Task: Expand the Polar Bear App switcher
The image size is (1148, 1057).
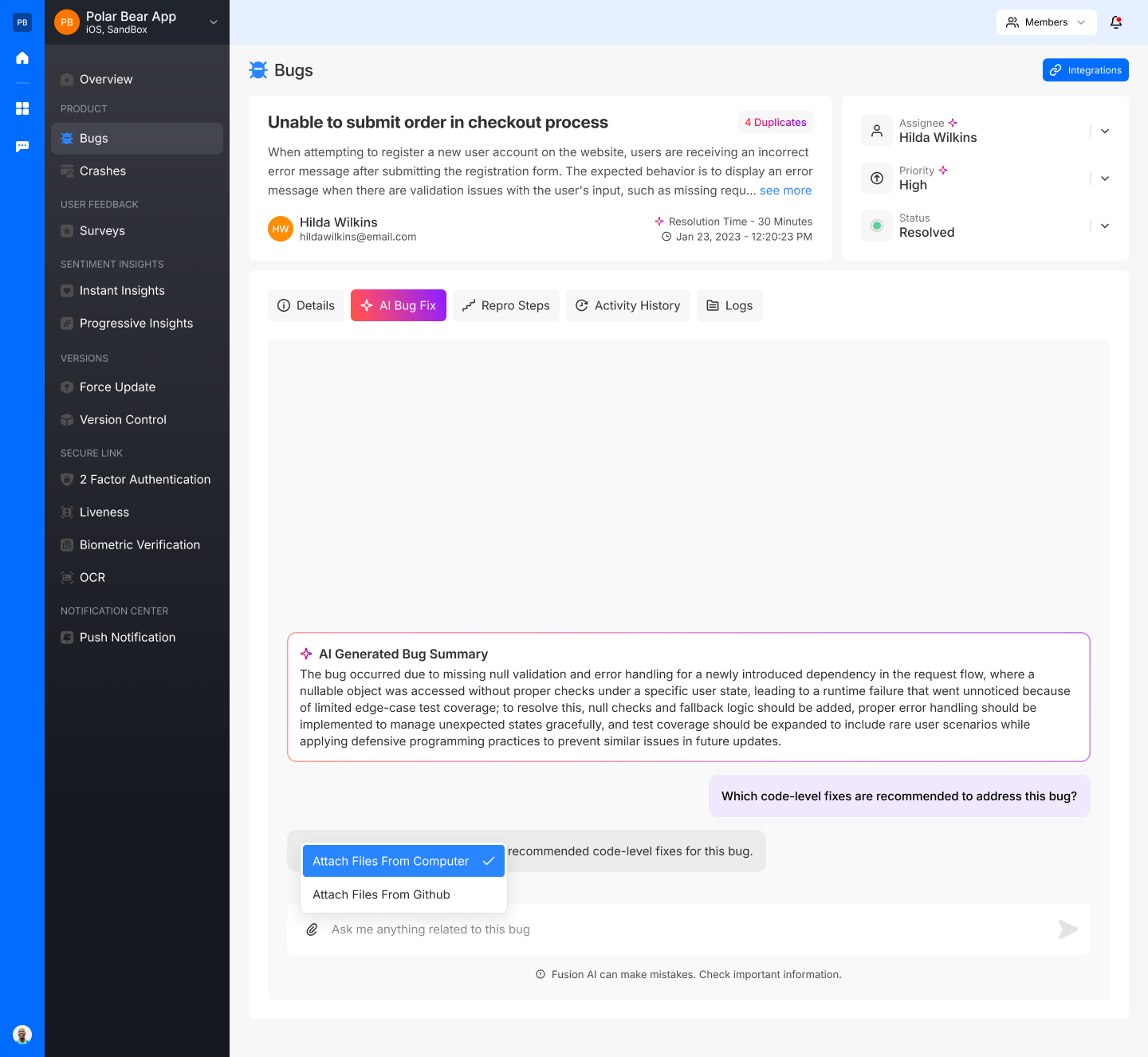Action: click(x=214, y=22)
